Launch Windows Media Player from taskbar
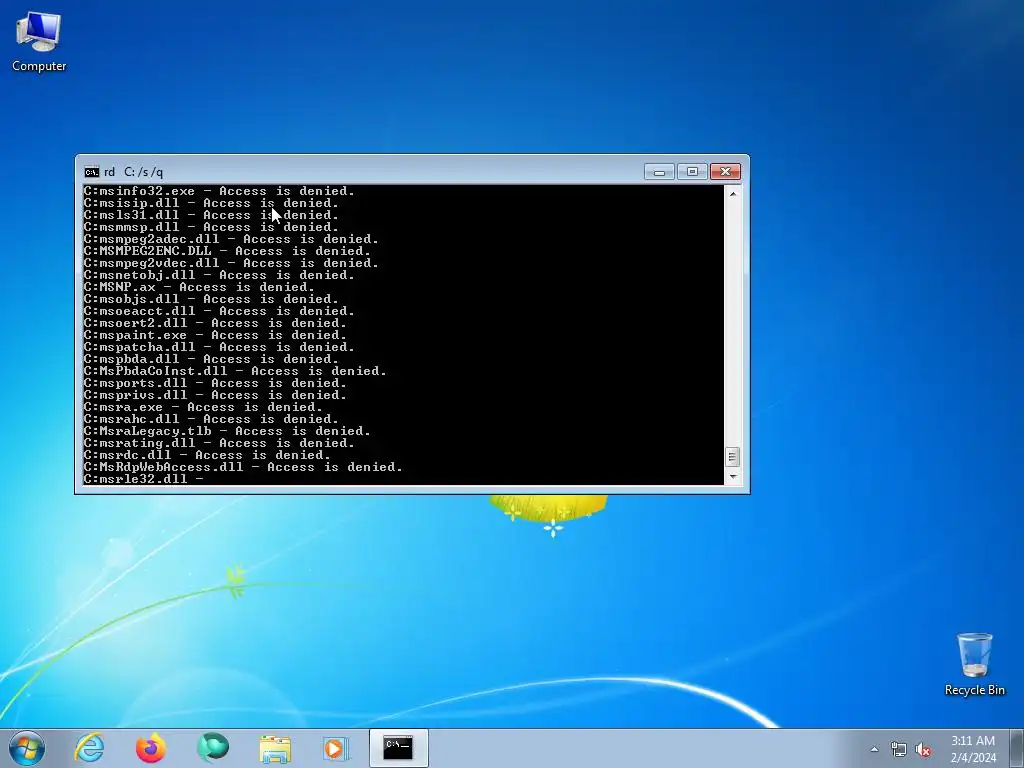 pyautogui.click(x=336, y=748)
